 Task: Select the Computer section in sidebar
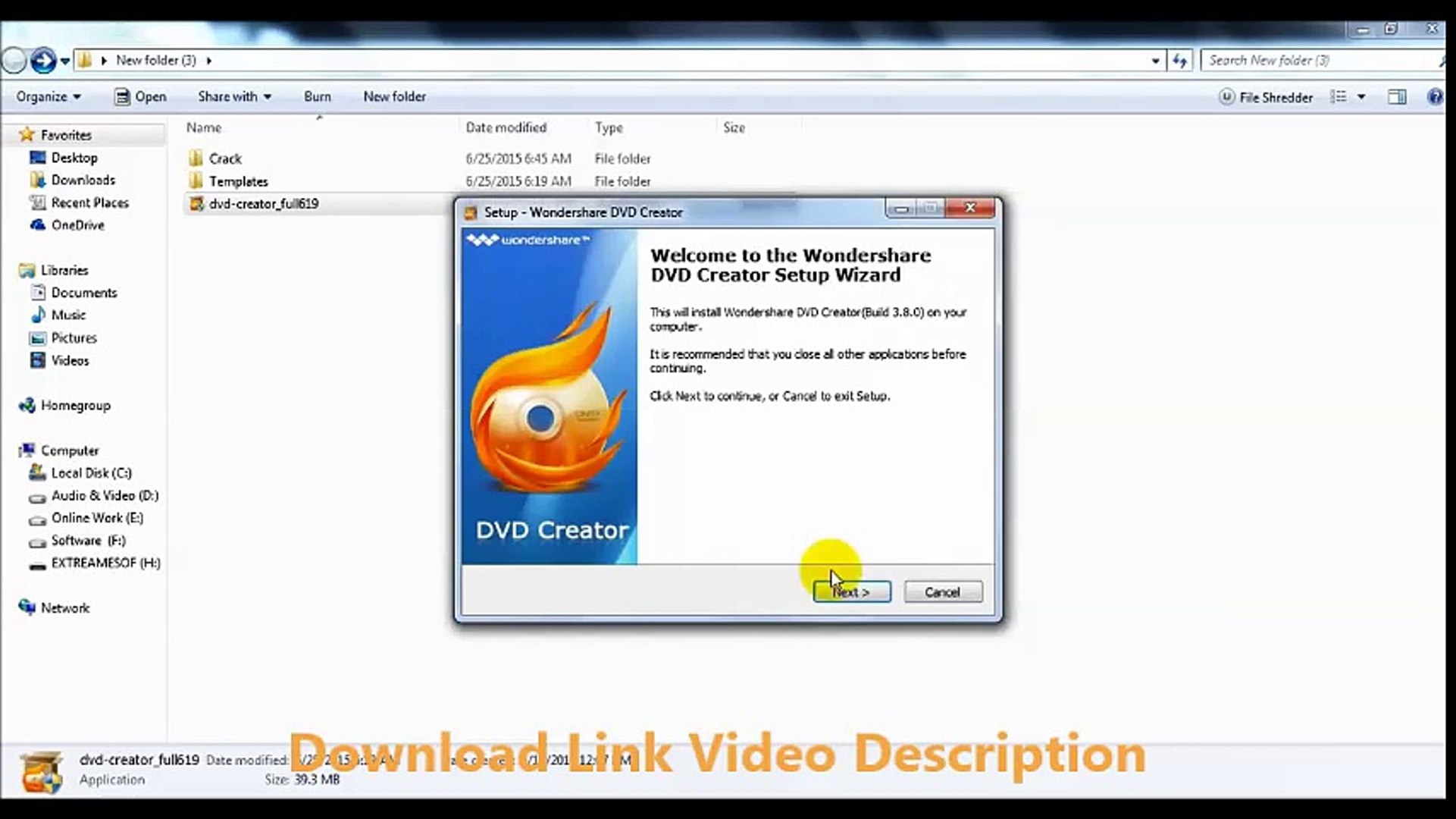pos(70,450)
